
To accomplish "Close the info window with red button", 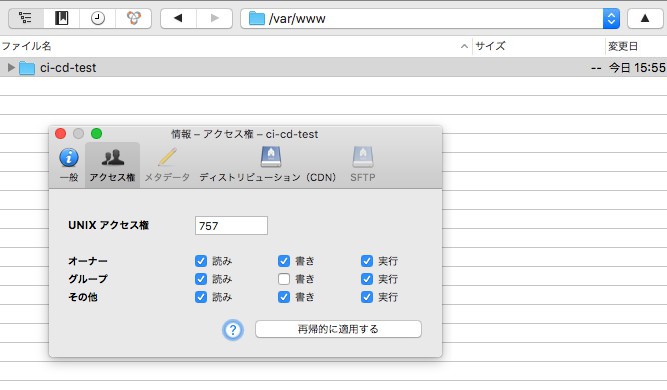I will coord(60,134).
